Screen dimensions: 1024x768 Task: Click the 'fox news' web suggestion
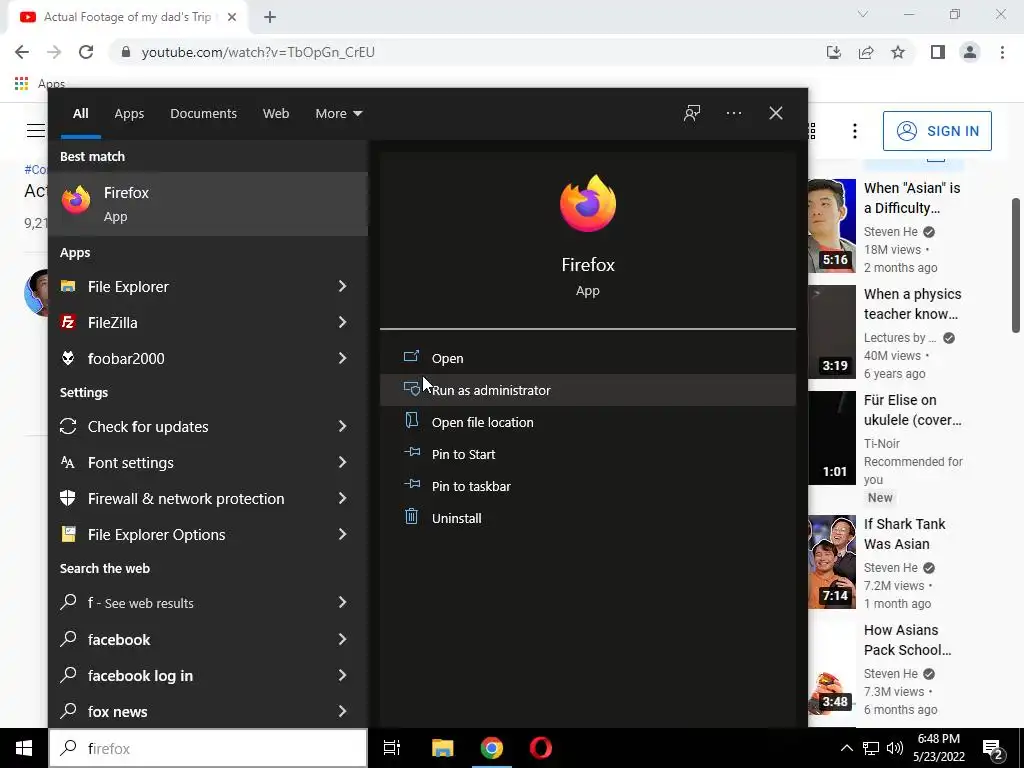click(x=208, y=711)
